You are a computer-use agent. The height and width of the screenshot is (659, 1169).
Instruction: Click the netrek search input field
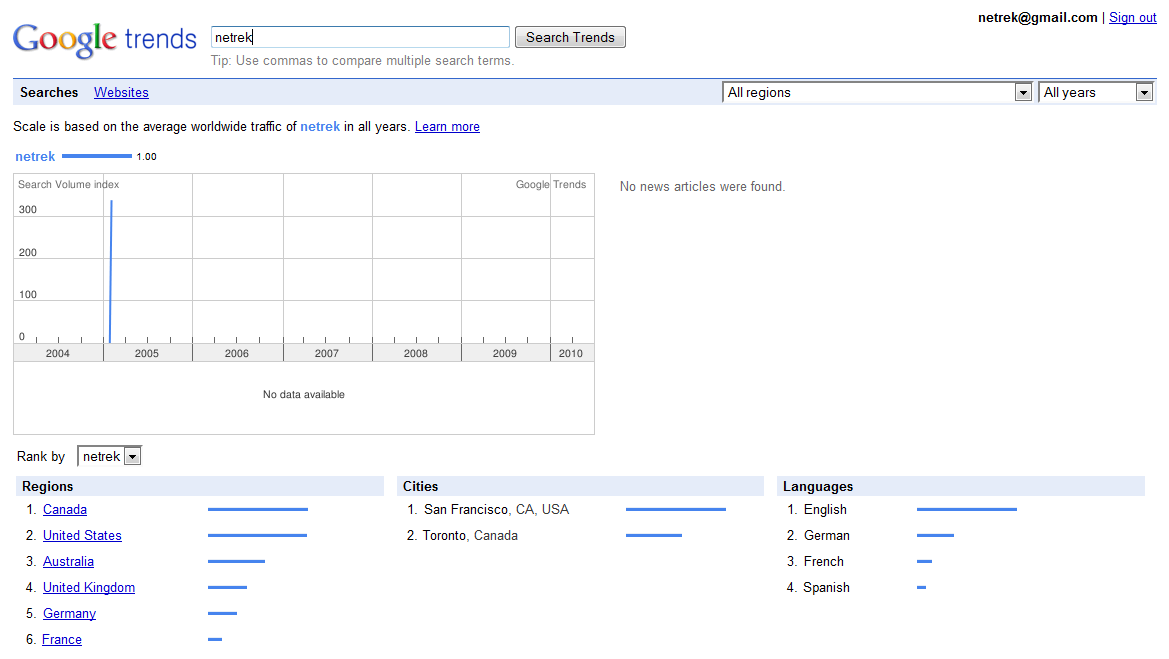click(360, 37)
